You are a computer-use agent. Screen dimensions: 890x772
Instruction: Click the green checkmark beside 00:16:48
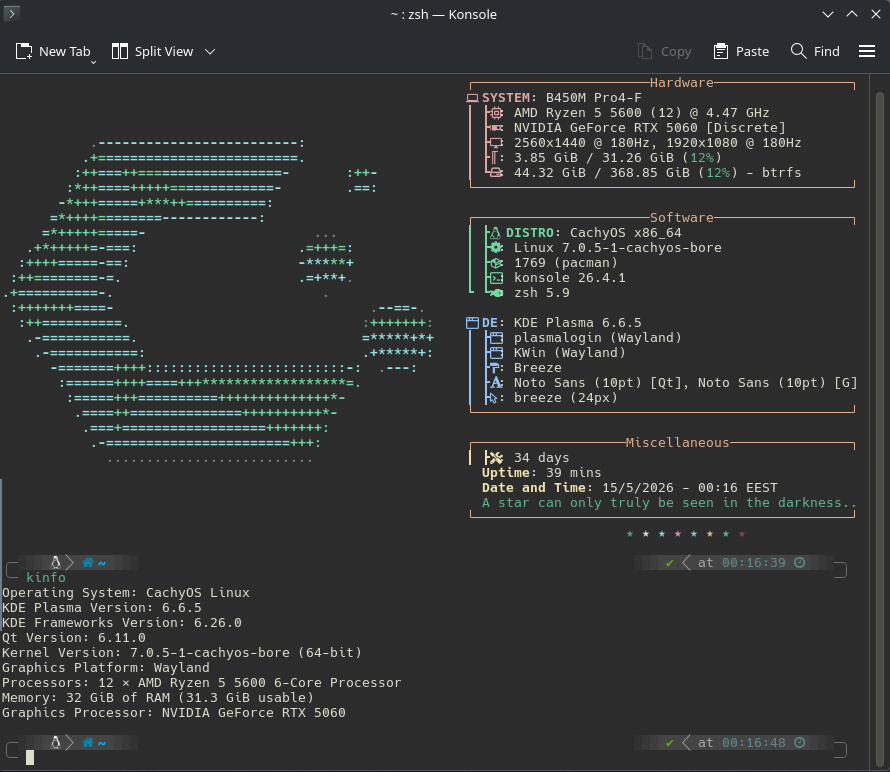pos(670,742)
